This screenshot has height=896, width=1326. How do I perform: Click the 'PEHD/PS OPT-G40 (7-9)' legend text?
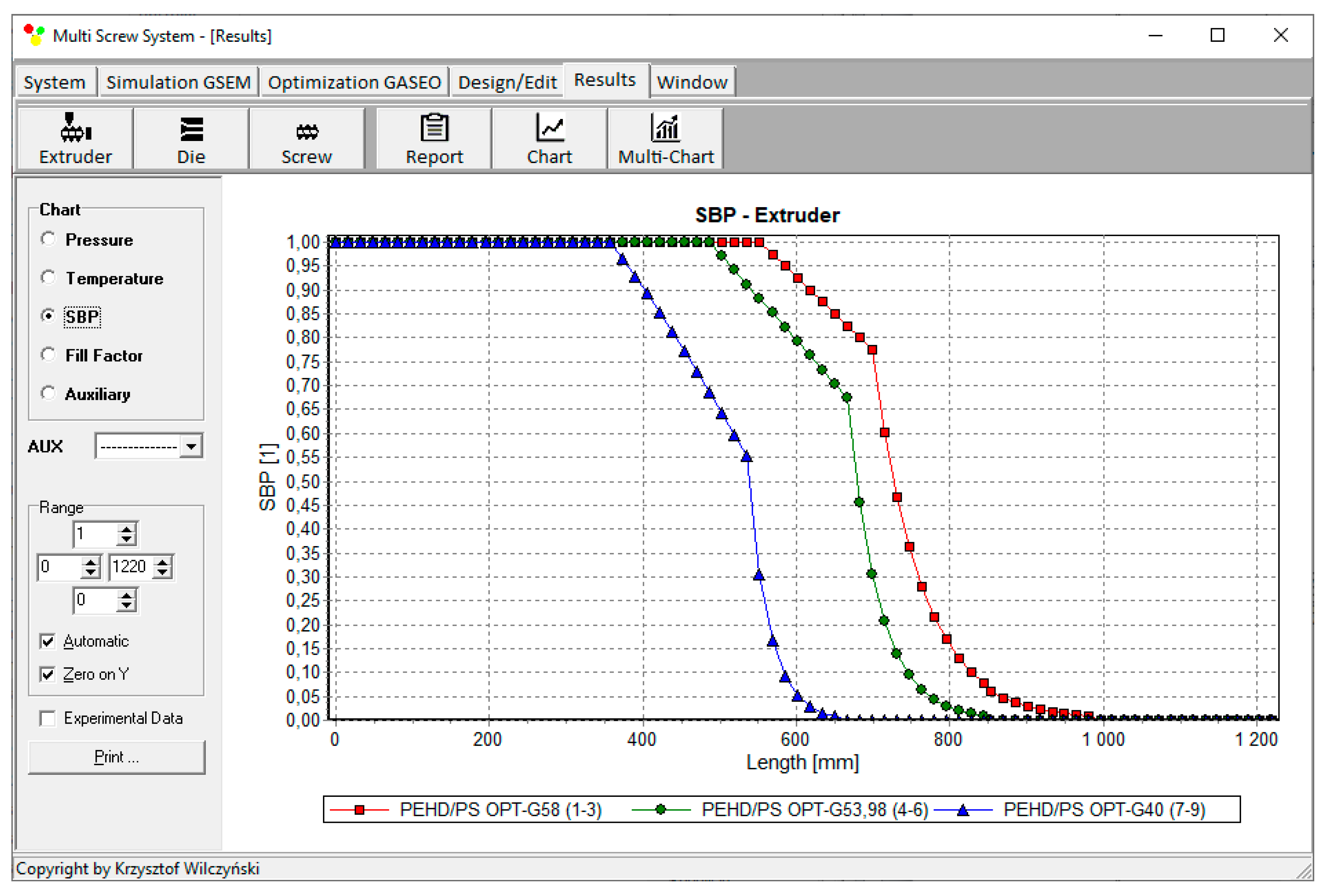coord(1104,810)
